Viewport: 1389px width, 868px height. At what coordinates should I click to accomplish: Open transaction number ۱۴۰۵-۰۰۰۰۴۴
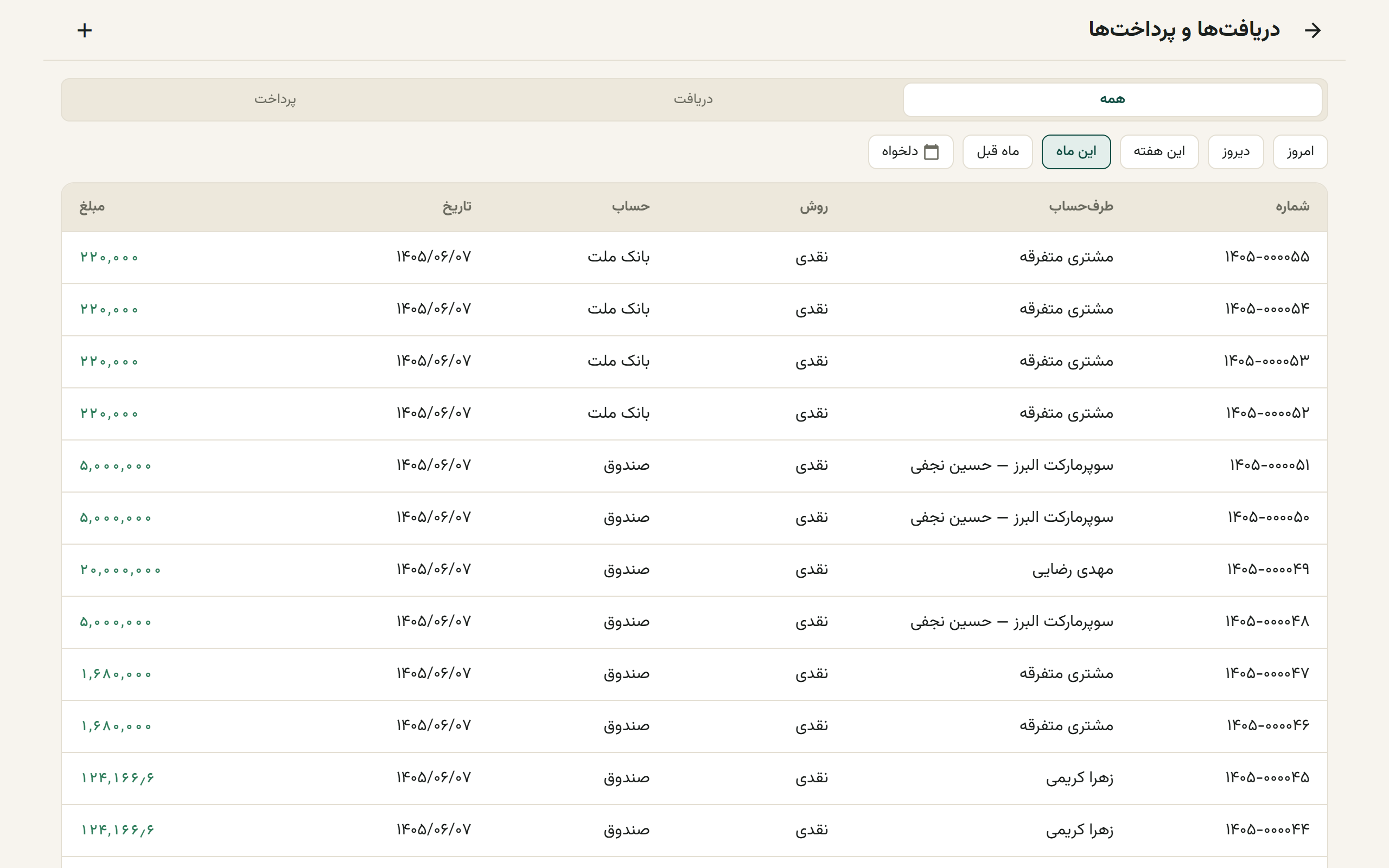[694, 830]
